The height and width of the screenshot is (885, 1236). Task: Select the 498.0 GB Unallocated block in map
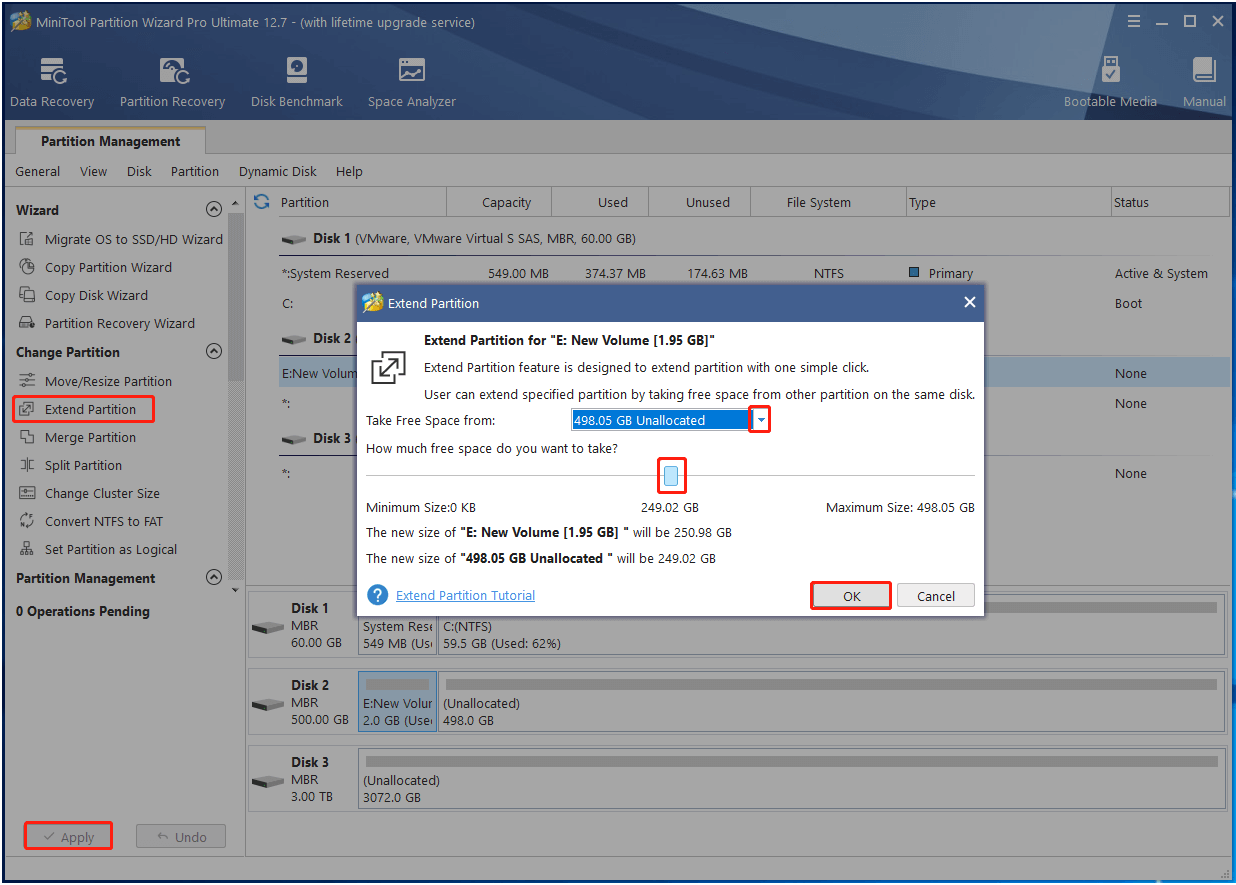(832, 701)
